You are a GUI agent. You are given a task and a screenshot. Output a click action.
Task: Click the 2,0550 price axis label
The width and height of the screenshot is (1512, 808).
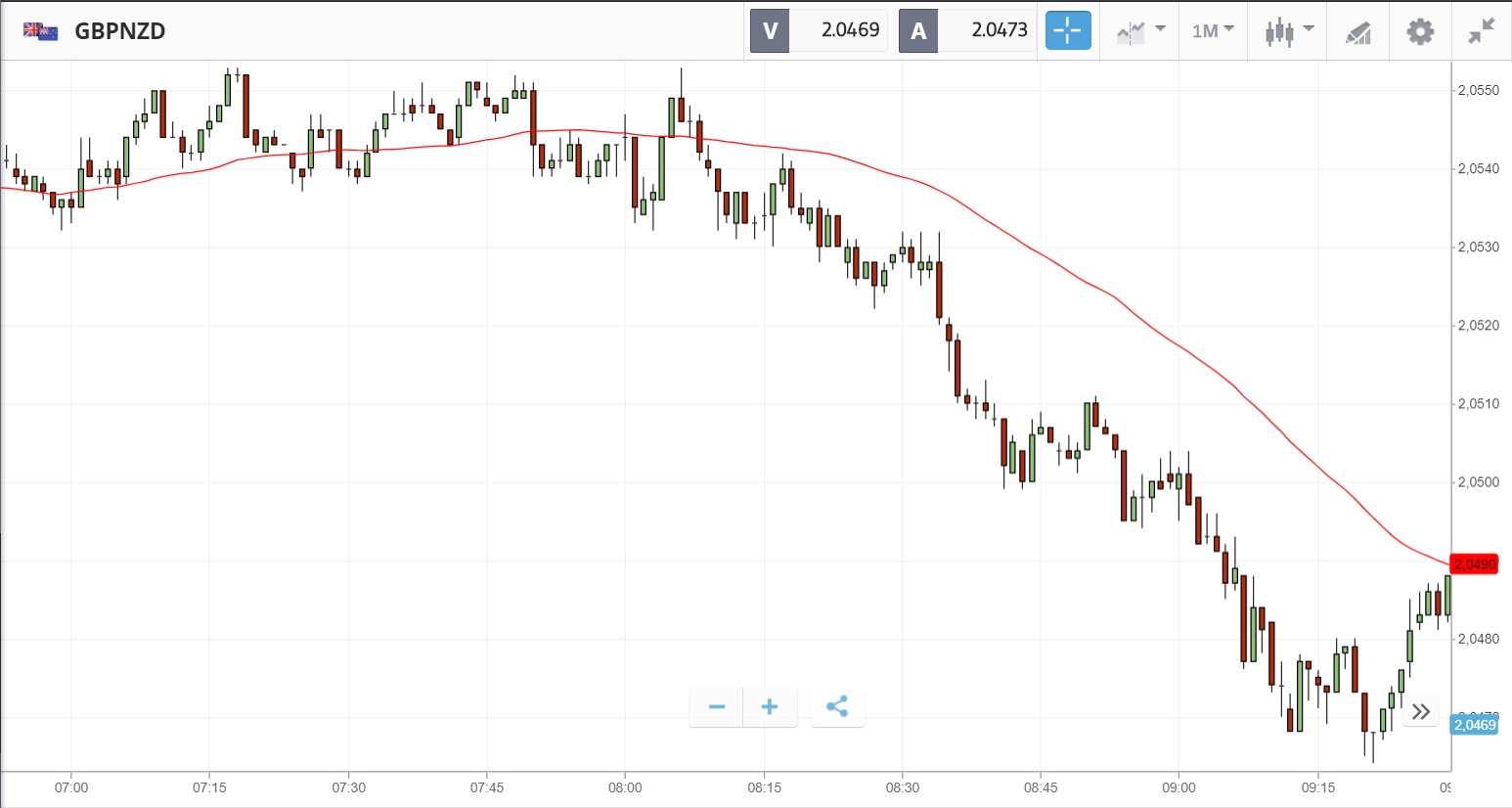pyautogui.click(x=1478, y=90)
